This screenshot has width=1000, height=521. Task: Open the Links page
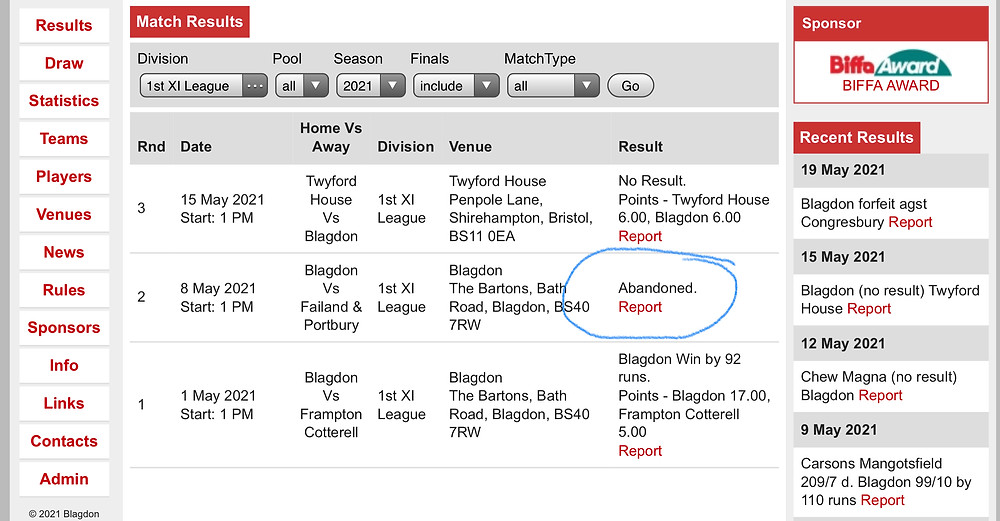pos(64,403)
